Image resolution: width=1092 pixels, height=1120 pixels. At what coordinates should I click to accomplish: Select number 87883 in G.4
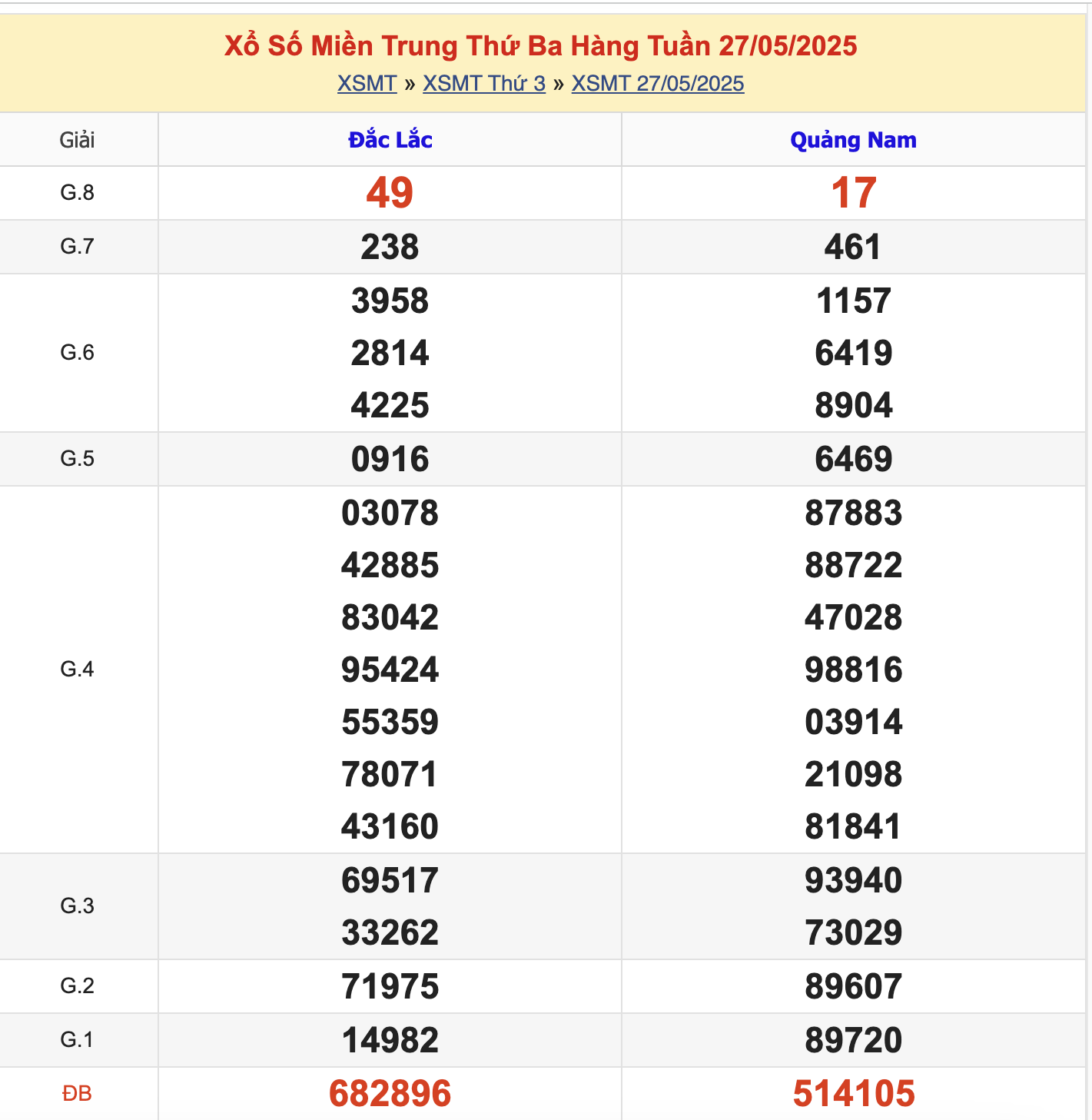[x=854, y=513]
